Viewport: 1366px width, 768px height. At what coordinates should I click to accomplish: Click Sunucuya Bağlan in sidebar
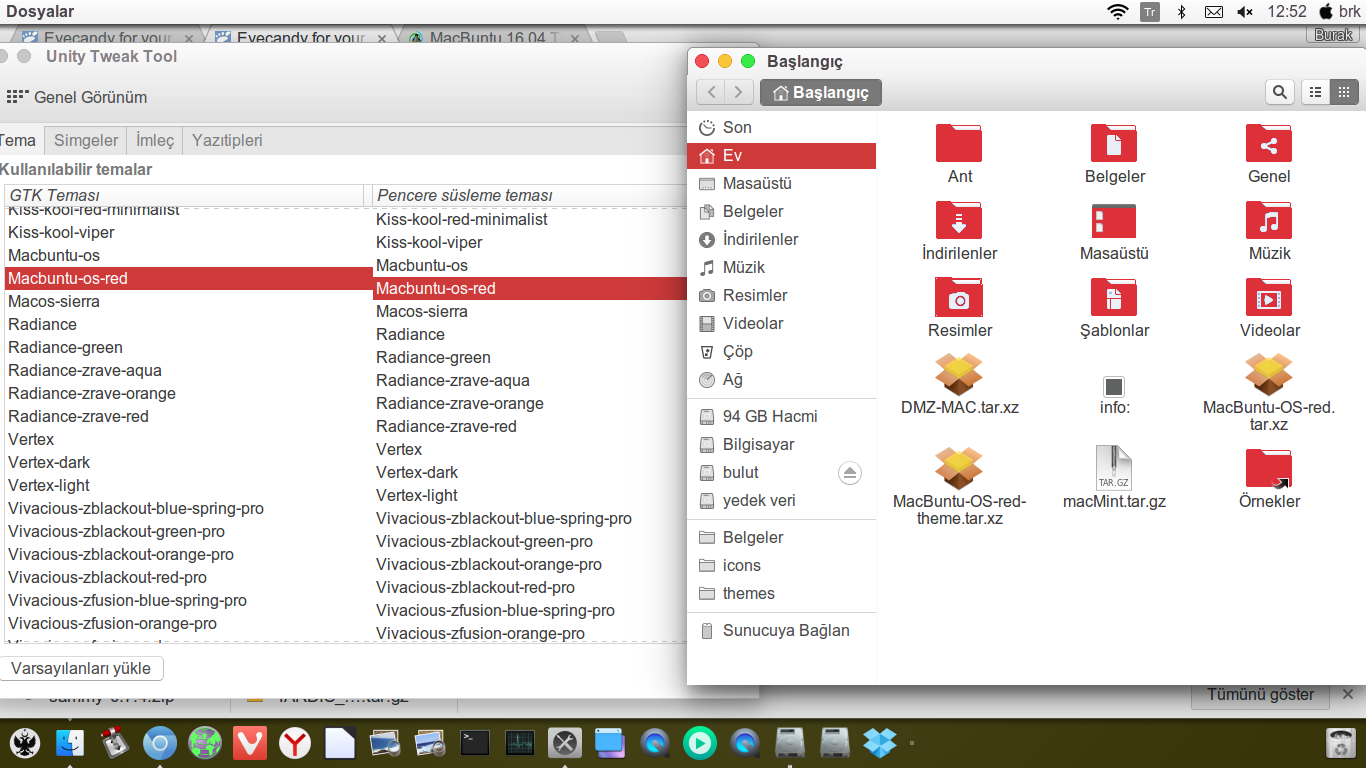click(781, 630)
